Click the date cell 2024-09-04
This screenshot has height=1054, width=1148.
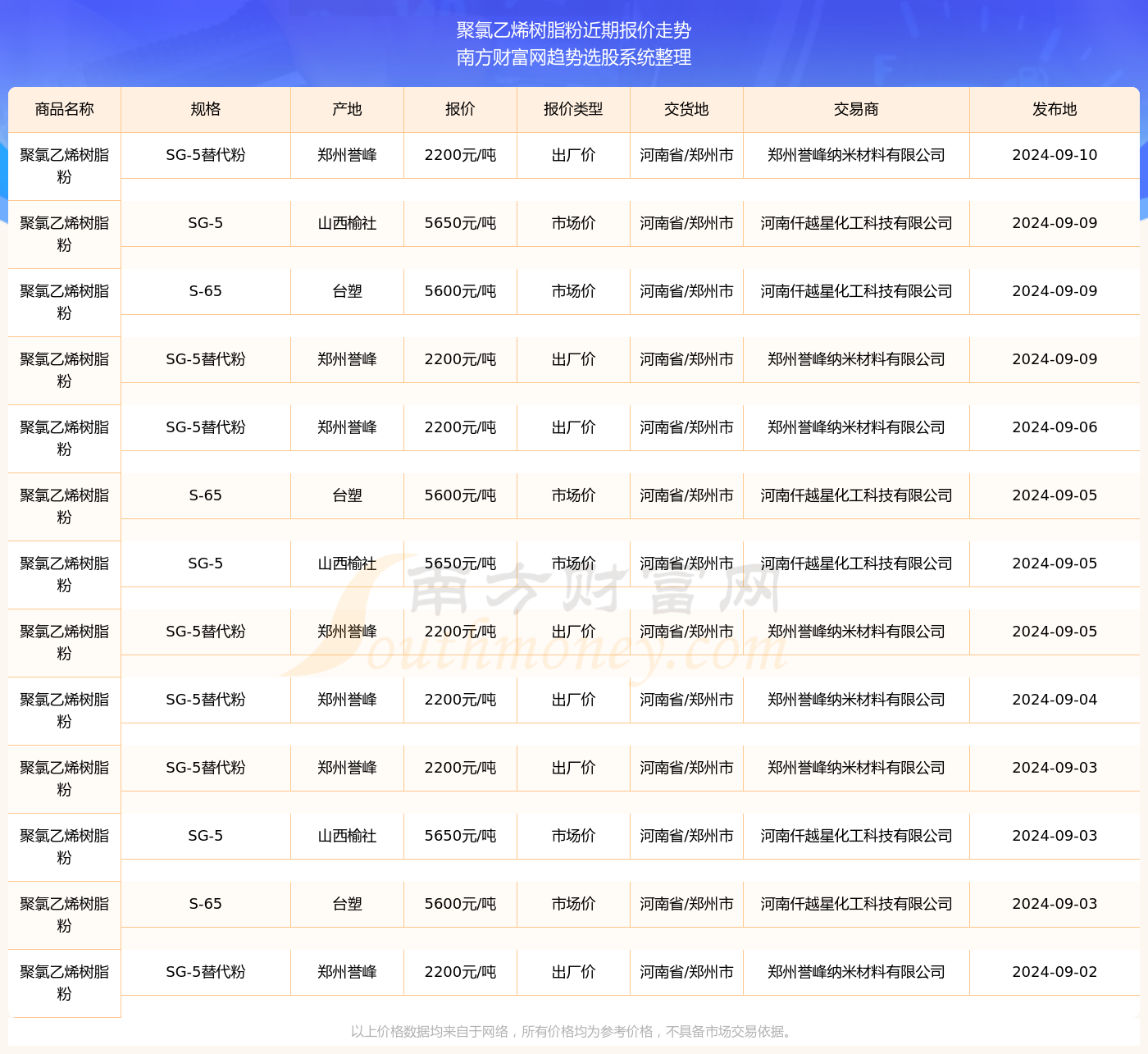coord(1055,700)
